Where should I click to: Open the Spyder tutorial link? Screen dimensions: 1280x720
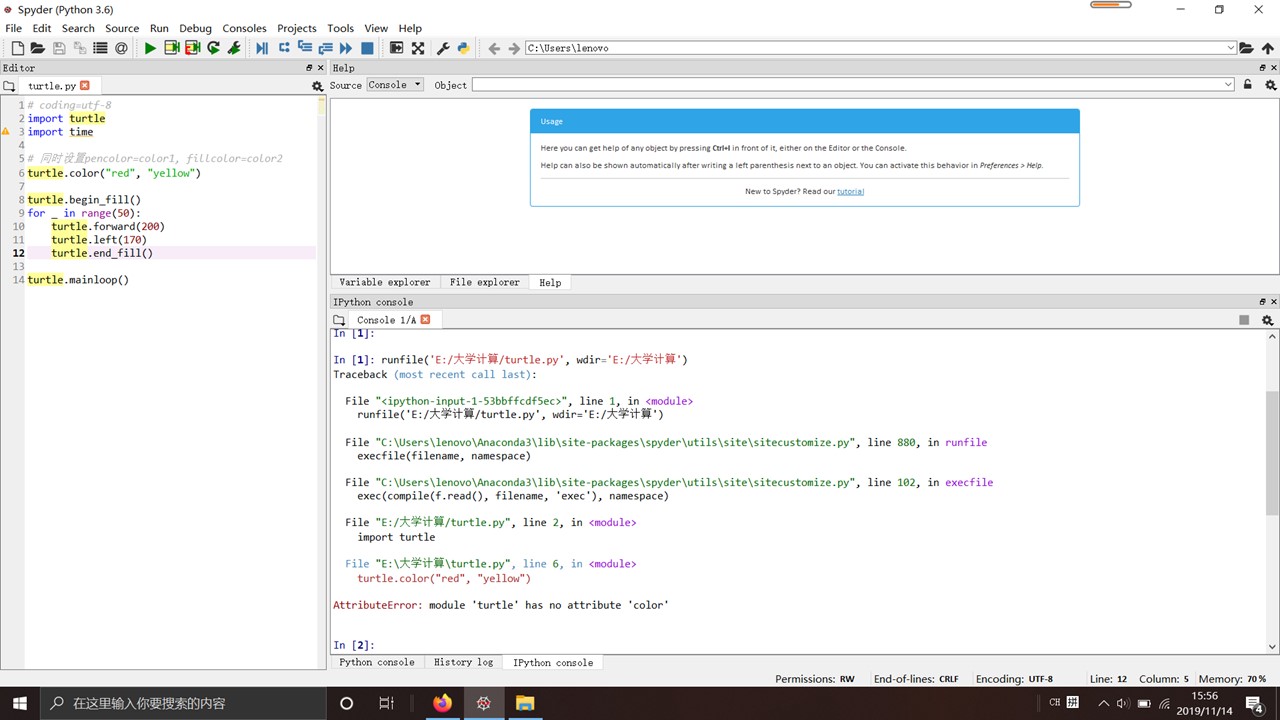[x=850, y=191]
